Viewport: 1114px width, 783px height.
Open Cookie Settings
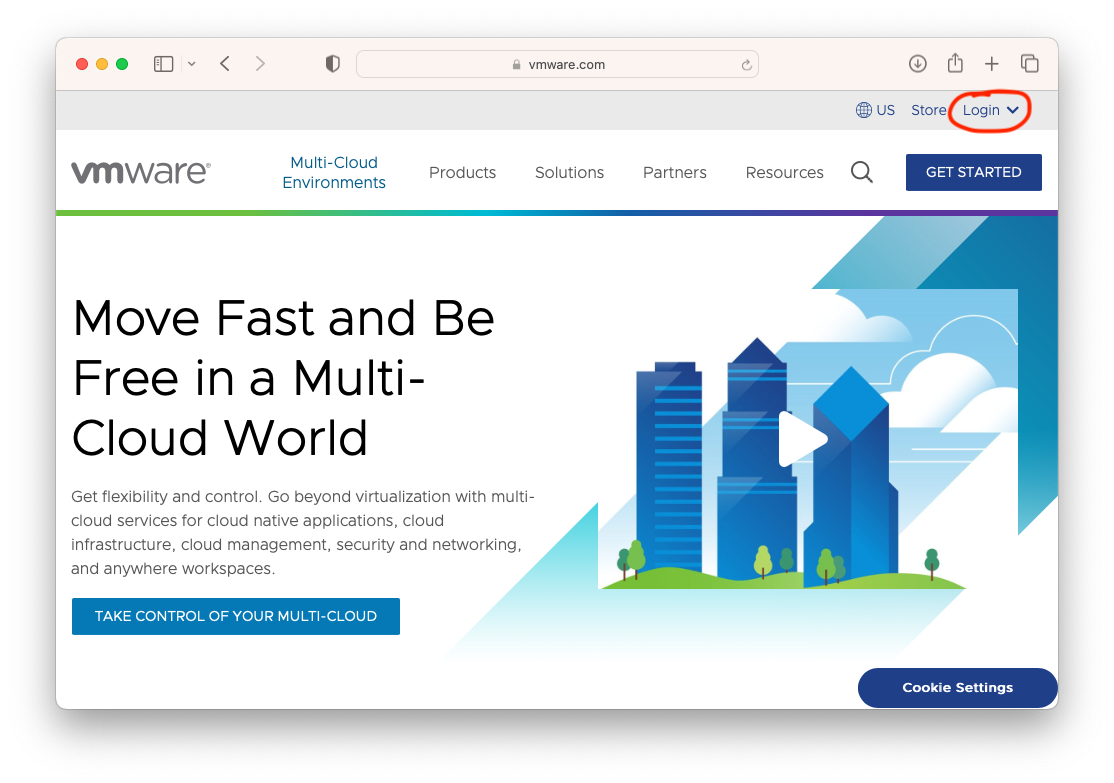[956, 687]
